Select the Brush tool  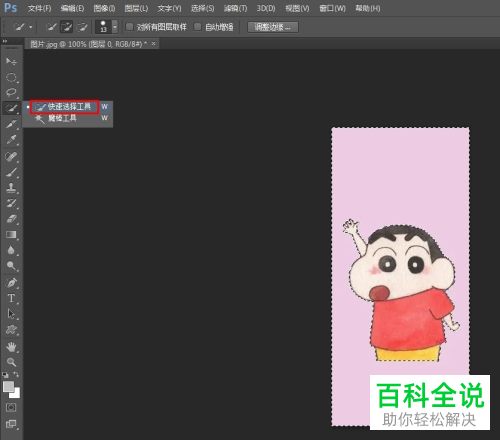[x=11, y=172]
